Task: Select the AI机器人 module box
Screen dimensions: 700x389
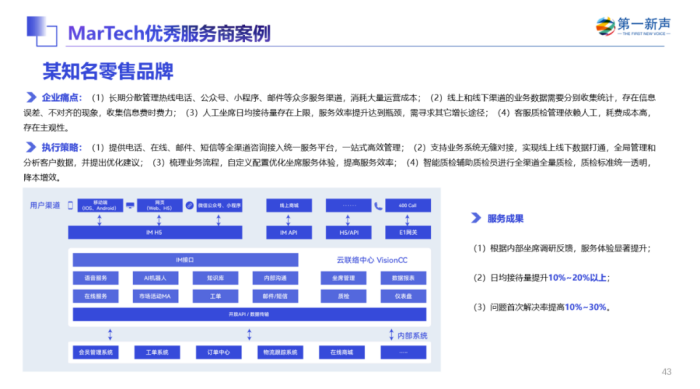Action: coord(155,278)
